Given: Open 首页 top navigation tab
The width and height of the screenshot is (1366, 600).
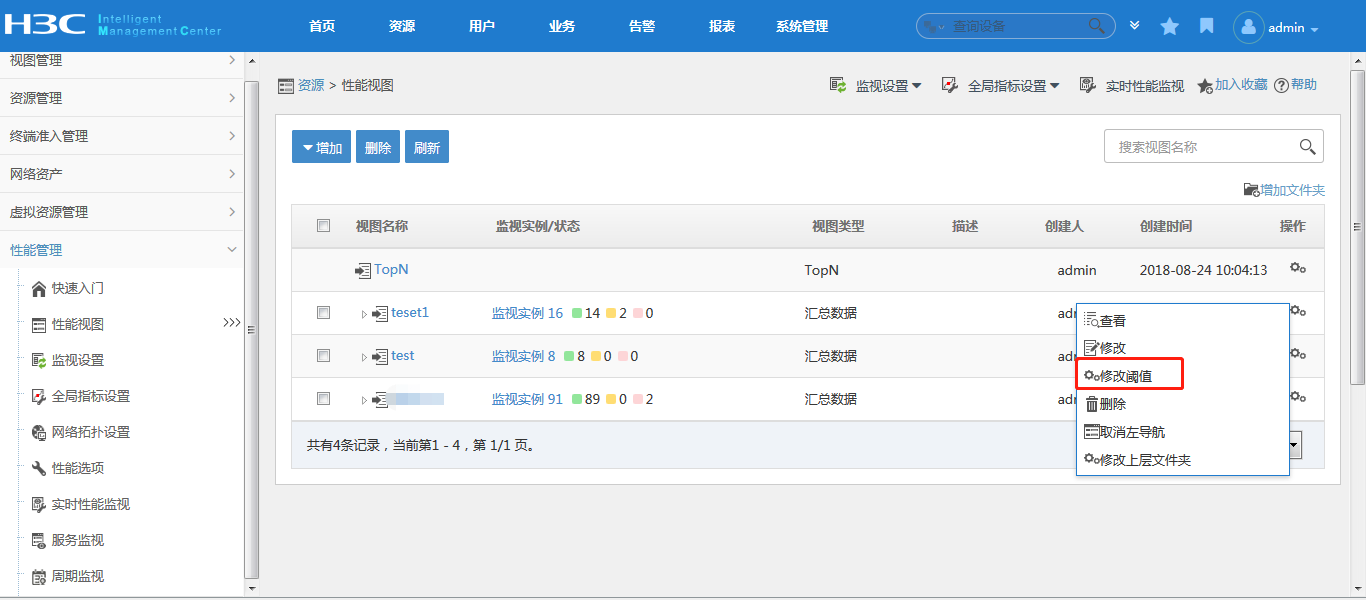Looking at the screenshot, I should (322, 26).
